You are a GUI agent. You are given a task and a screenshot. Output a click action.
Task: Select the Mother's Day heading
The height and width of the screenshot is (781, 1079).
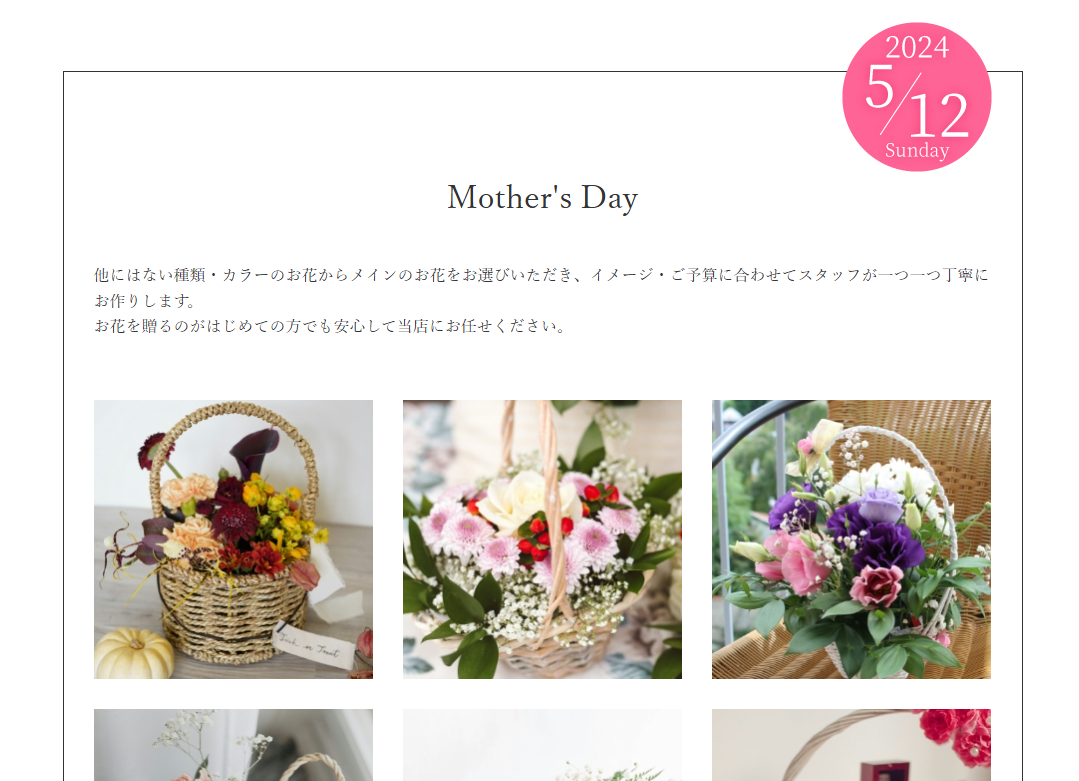point(542,197)
